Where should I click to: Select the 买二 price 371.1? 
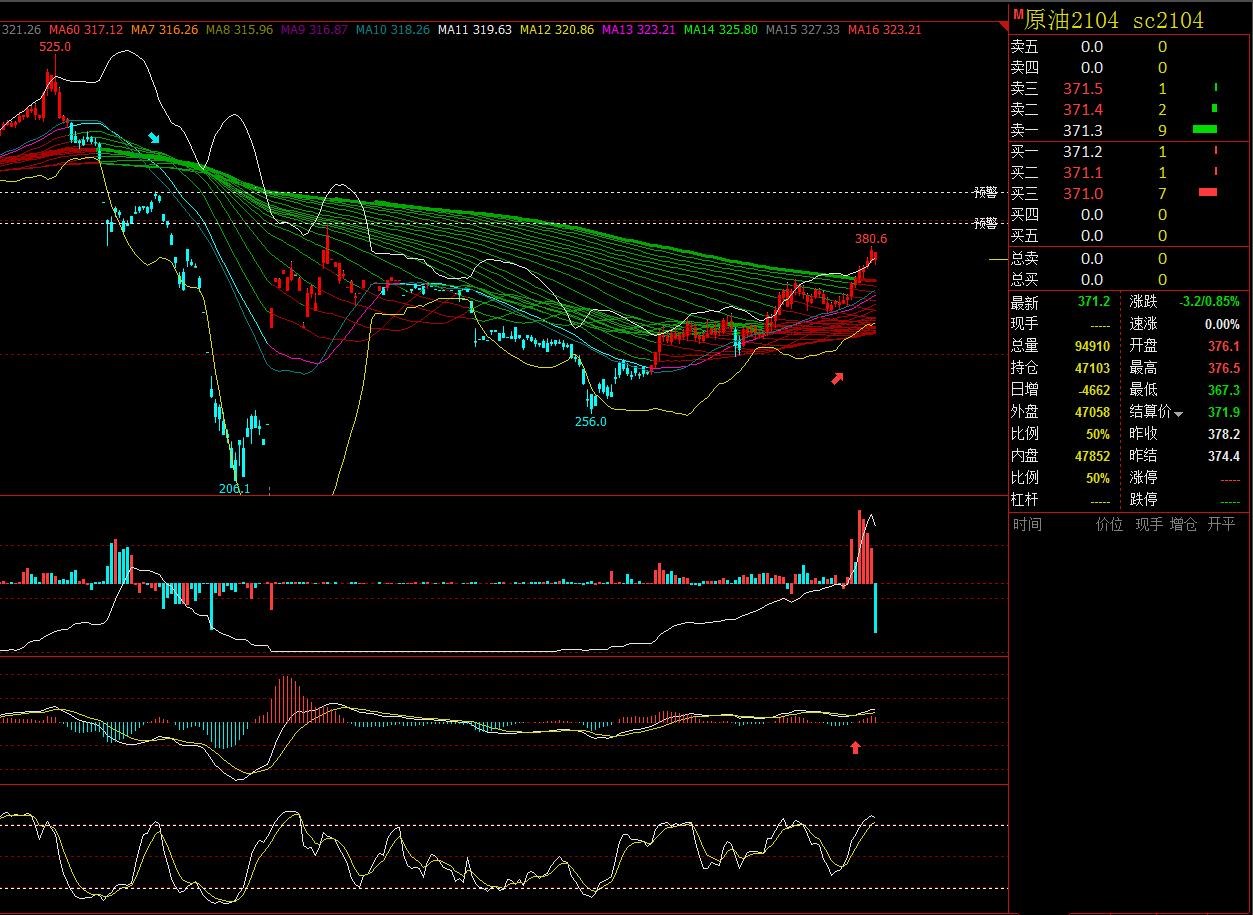[x=1083, y=173]
